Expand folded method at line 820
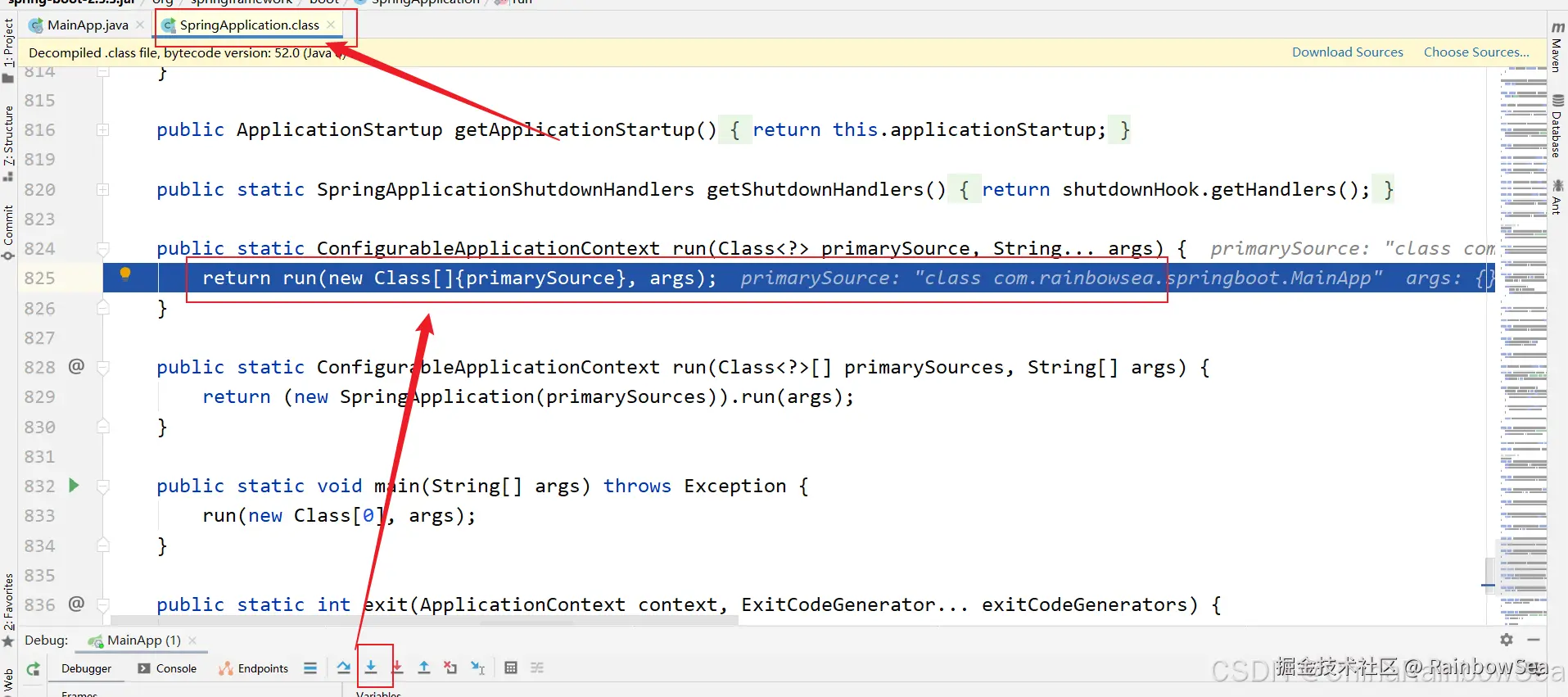 pyautogui.click(x=102, y=189)
